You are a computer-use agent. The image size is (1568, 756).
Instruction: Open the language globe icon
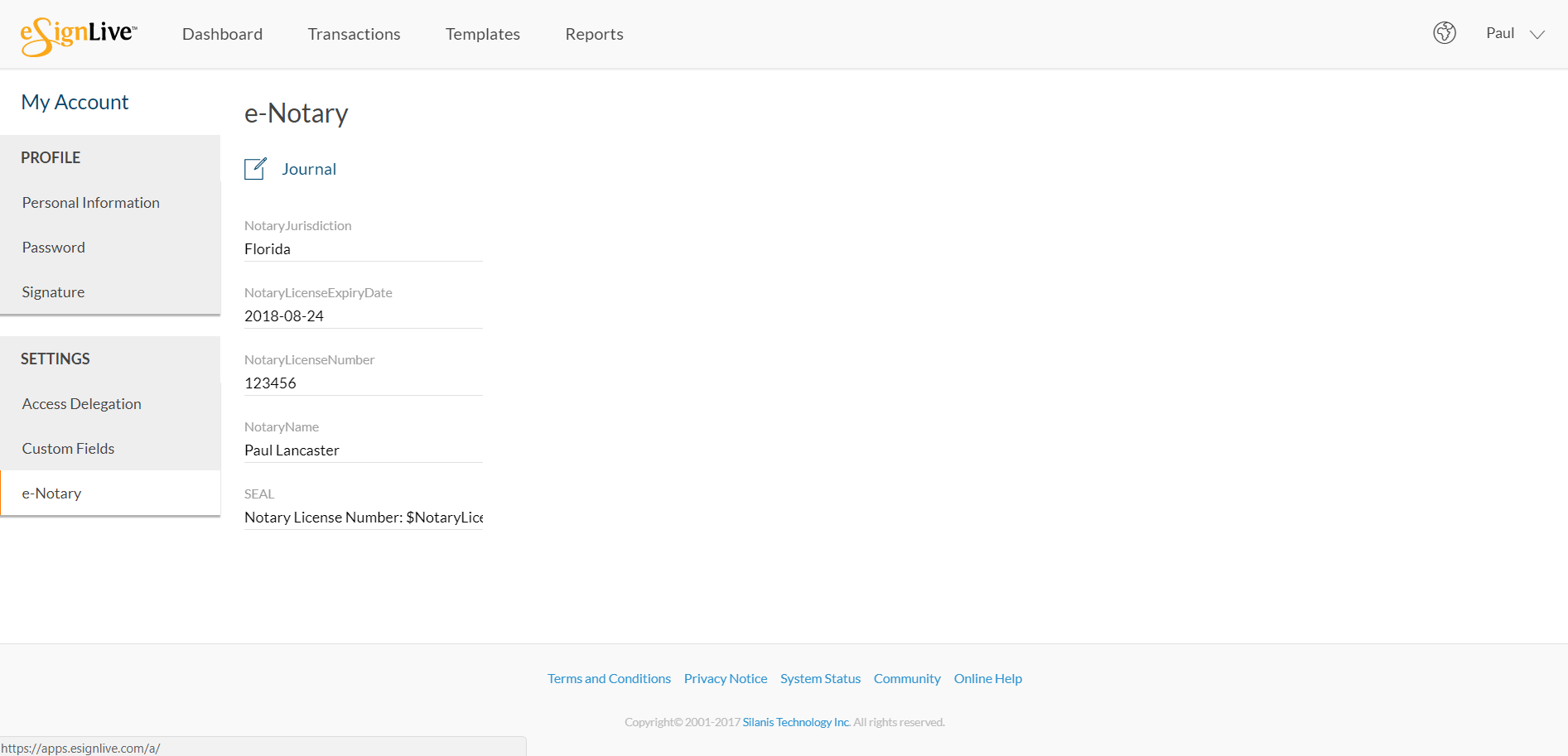coord(1445,33)
